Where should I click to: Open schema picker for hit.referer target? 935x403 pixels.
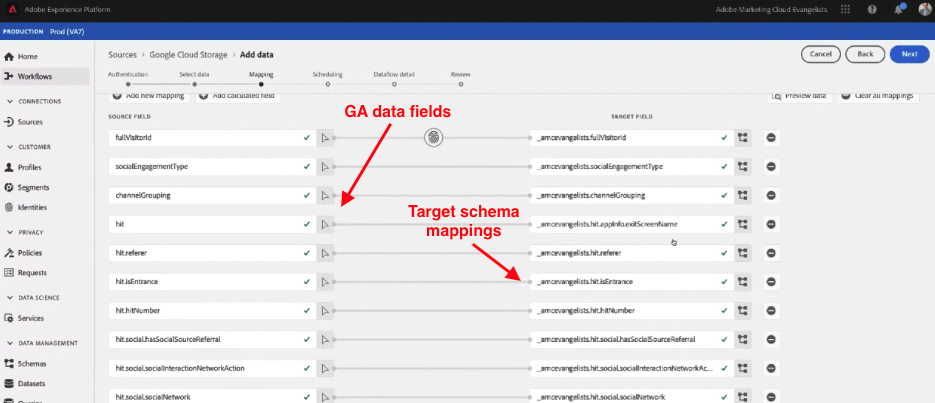(742, 253)
